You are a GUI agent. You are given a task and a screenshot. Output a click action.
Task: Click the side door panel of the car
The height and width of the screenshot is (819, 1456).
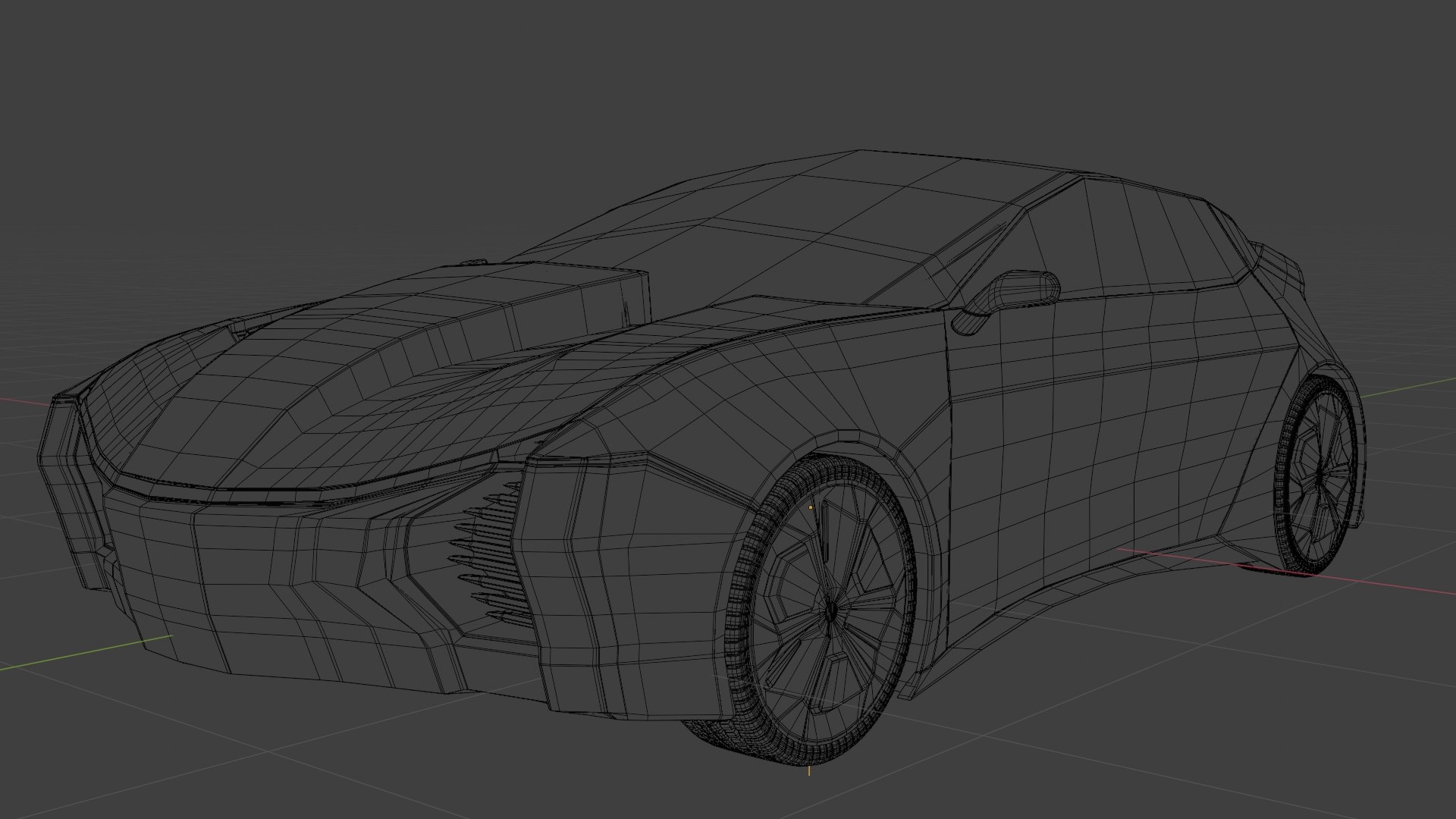click(1100, 447)
